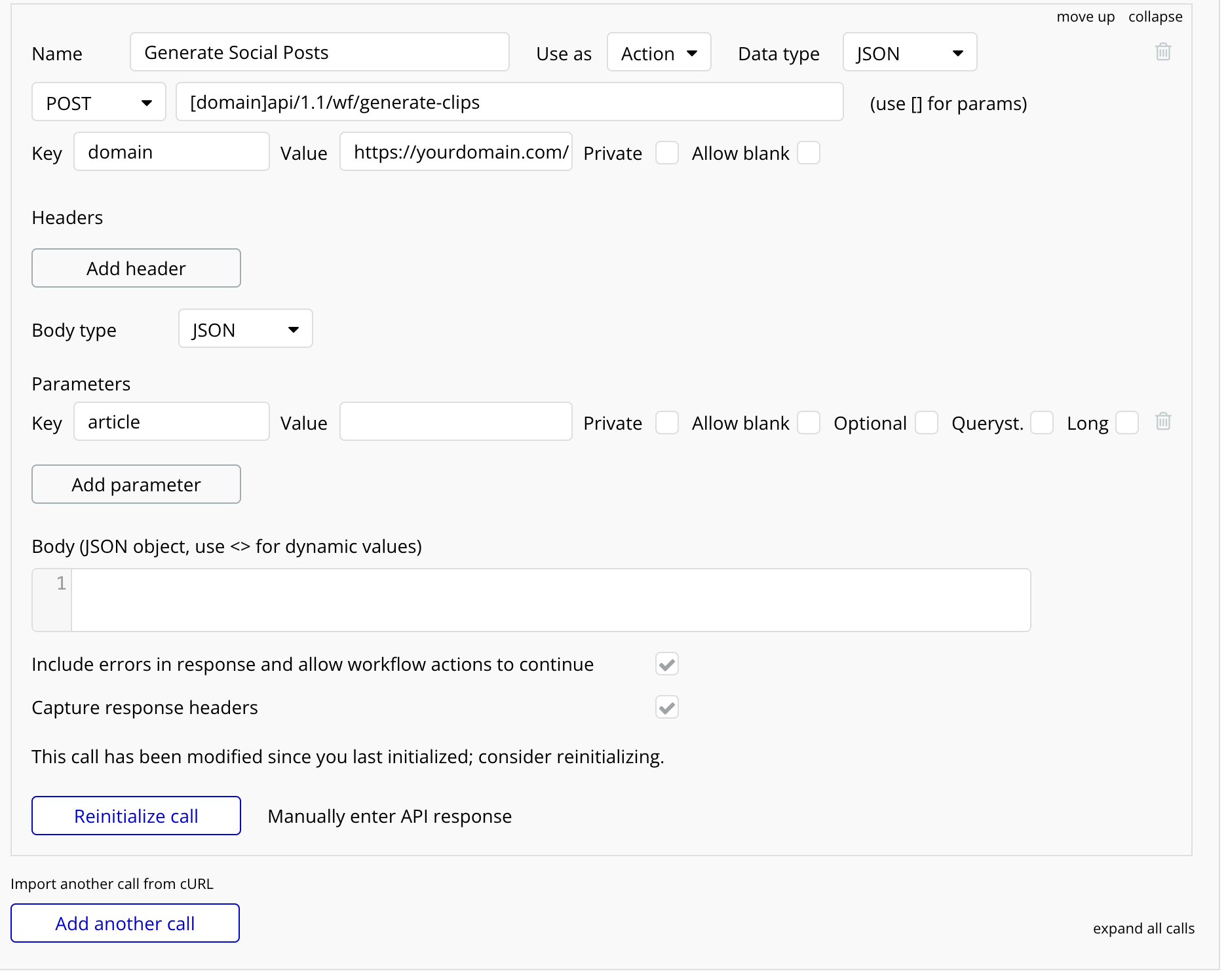The image size is (1228, 980).
Task: Change the Data type from JSON
Action: pos(910,52)
